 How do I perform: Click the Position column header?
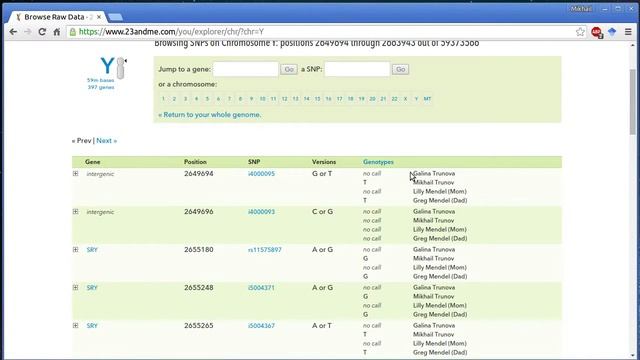195,162
